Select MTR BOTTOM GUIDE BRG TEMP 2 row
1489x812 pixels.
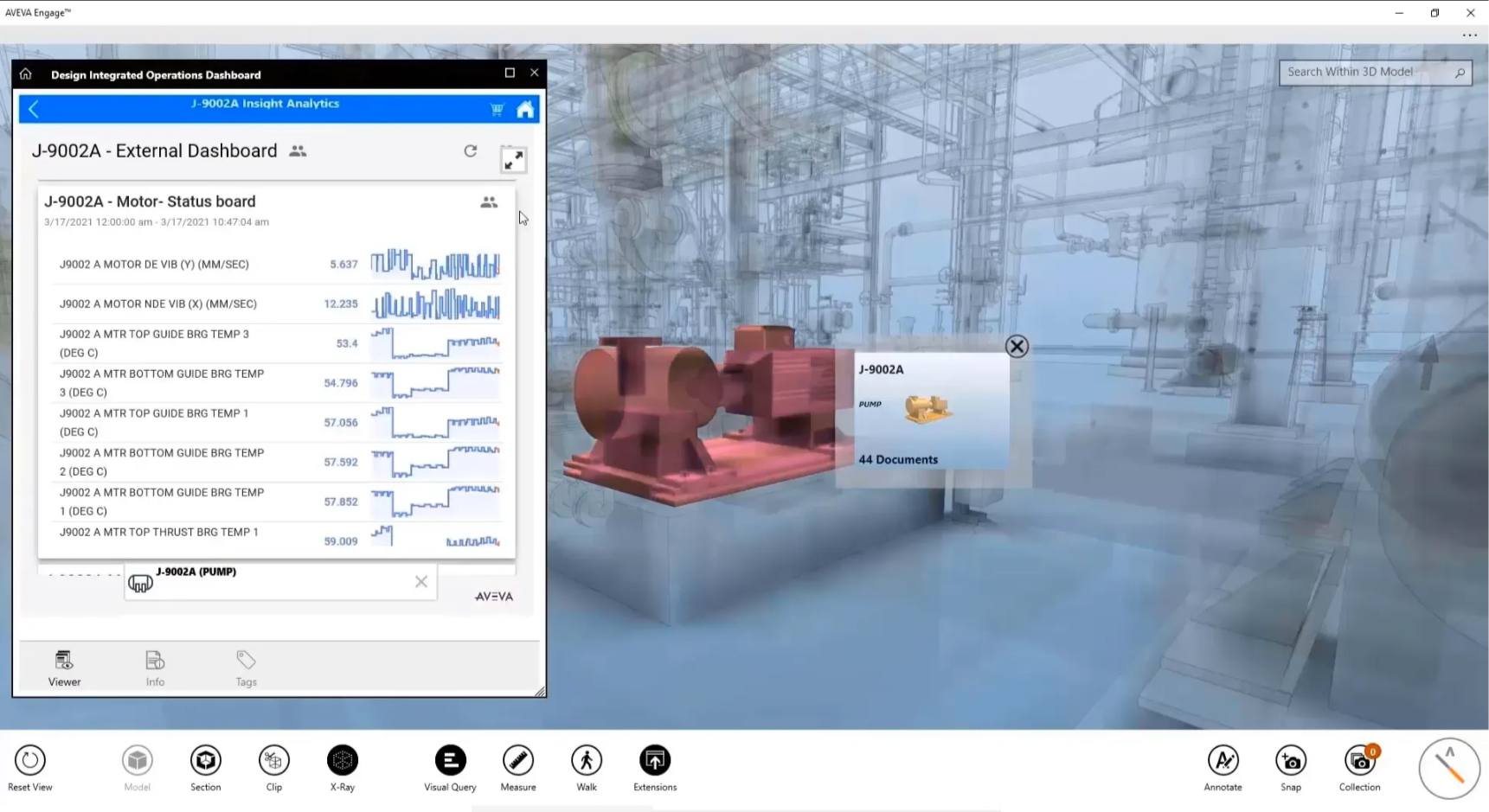[x=277, y=462]
